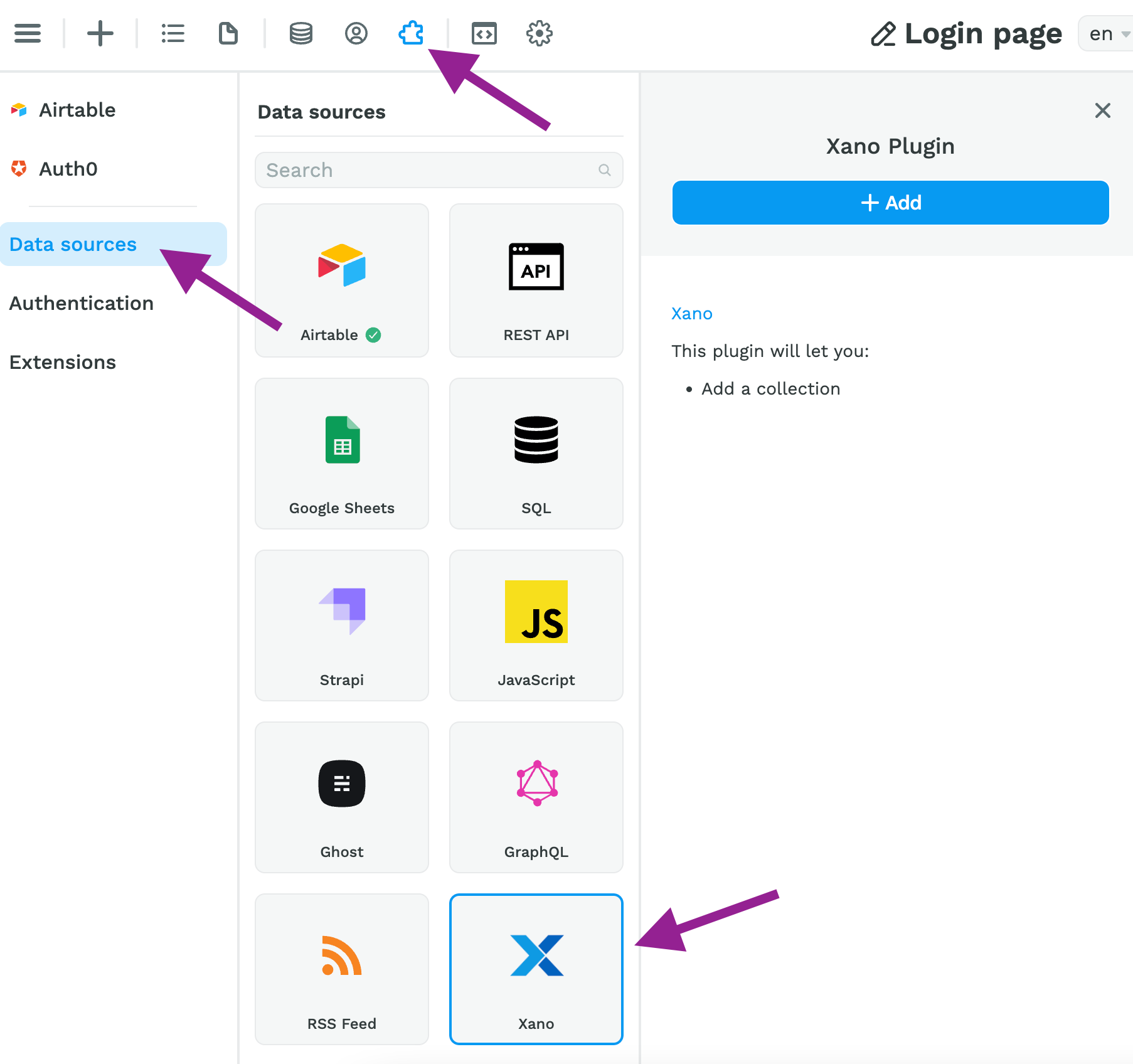1133x1064 pixels.
Task: Select the GraphQL plugin card
Action: point(536,797)
